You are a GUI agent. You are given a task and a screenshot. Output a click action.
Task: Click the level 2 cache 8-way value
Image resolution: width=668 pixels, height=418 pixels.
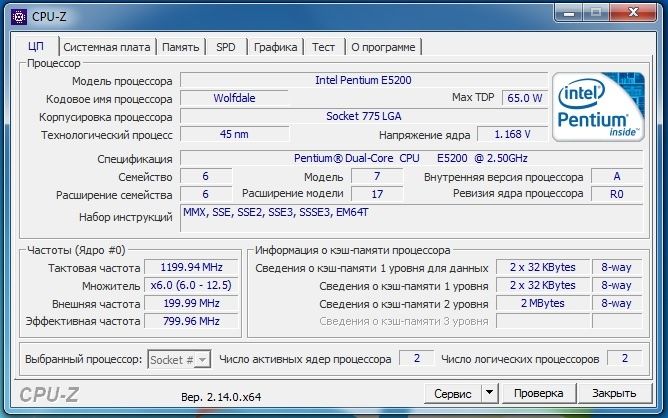click(616, 303)
